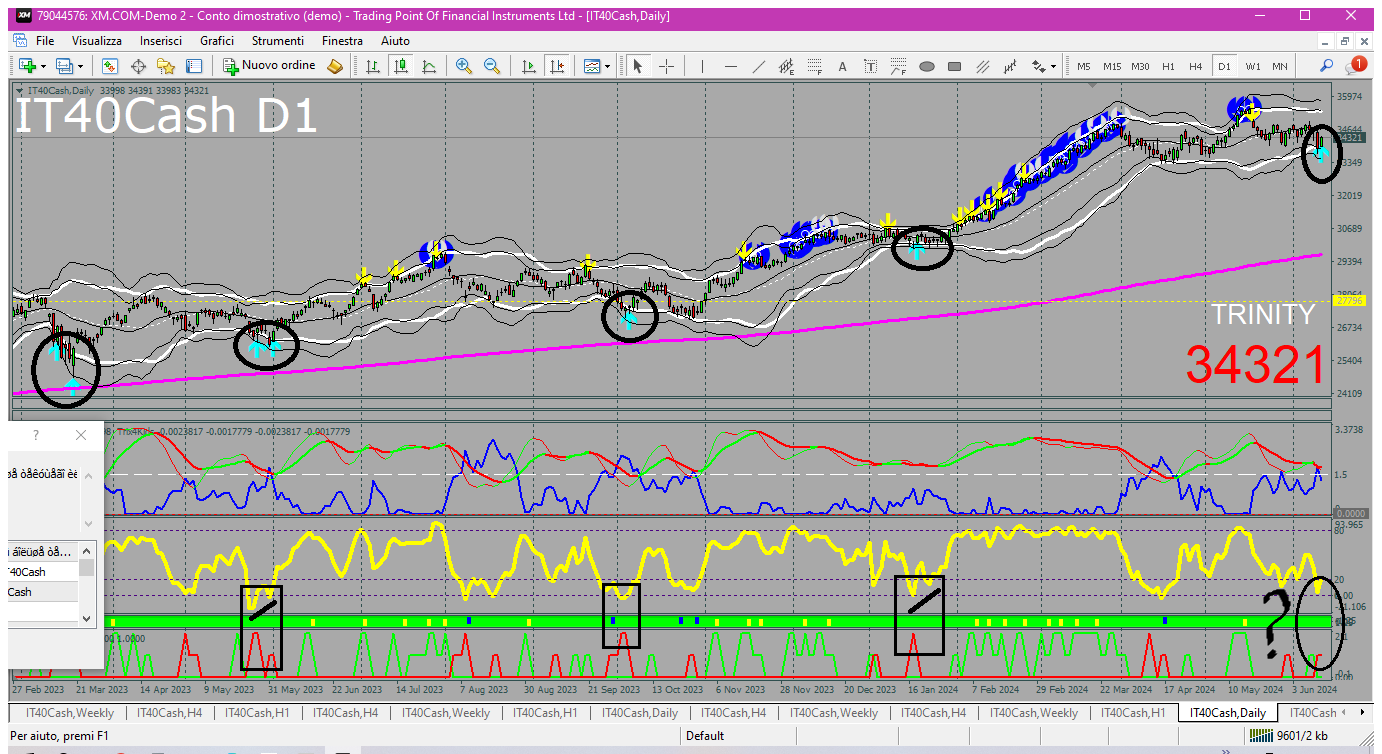The width and height of the screenshot is (1382, 754).
Task: Open the search magnifier icon
Action: pos(1327,66)
